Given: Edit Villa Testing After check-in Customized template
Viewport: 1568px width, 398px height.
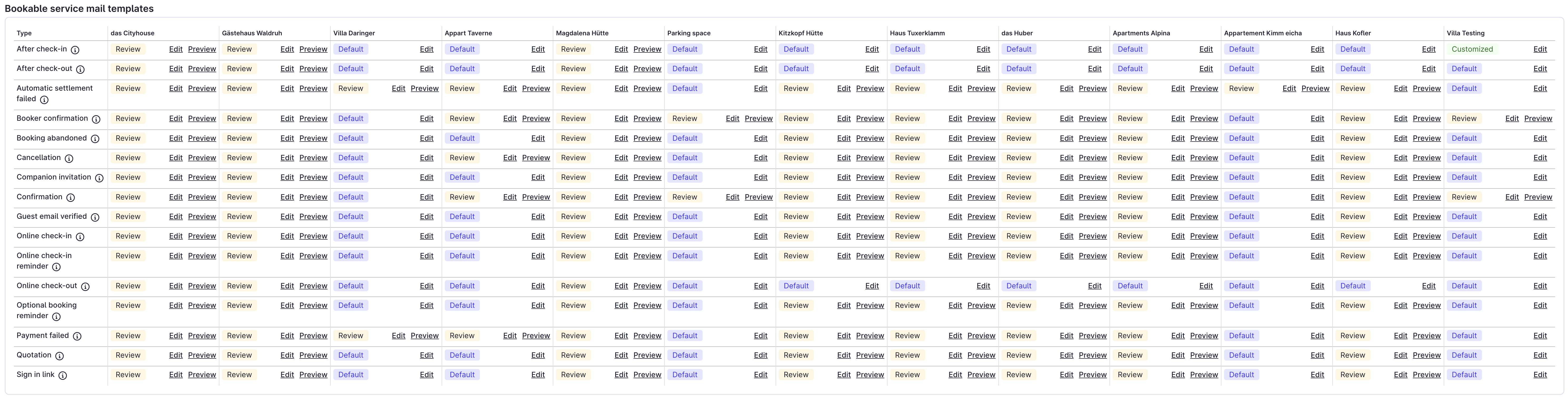Looking at the screenshot, I should pyautogui.click(x=1541, y=49).
